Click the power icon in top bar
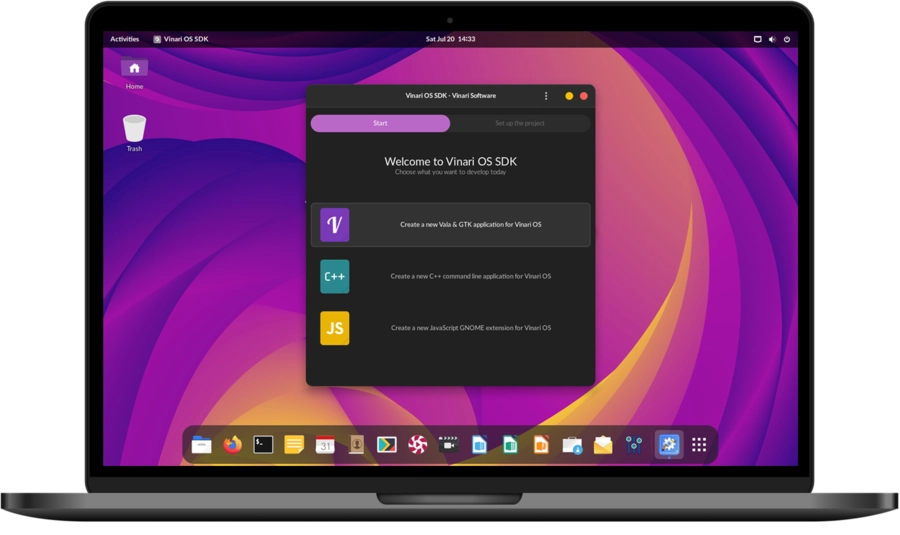The height and width of the screenshot is (535, 900). point(787,39)
